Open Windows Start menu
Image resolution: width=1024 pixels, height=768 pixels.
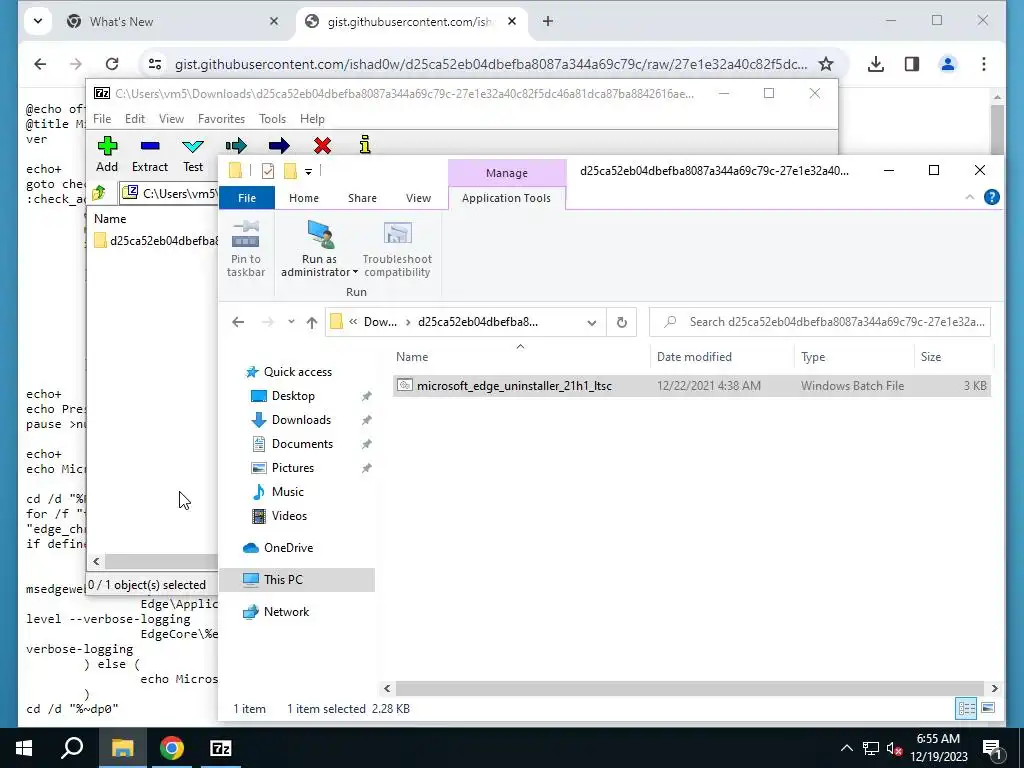[24, 748]
